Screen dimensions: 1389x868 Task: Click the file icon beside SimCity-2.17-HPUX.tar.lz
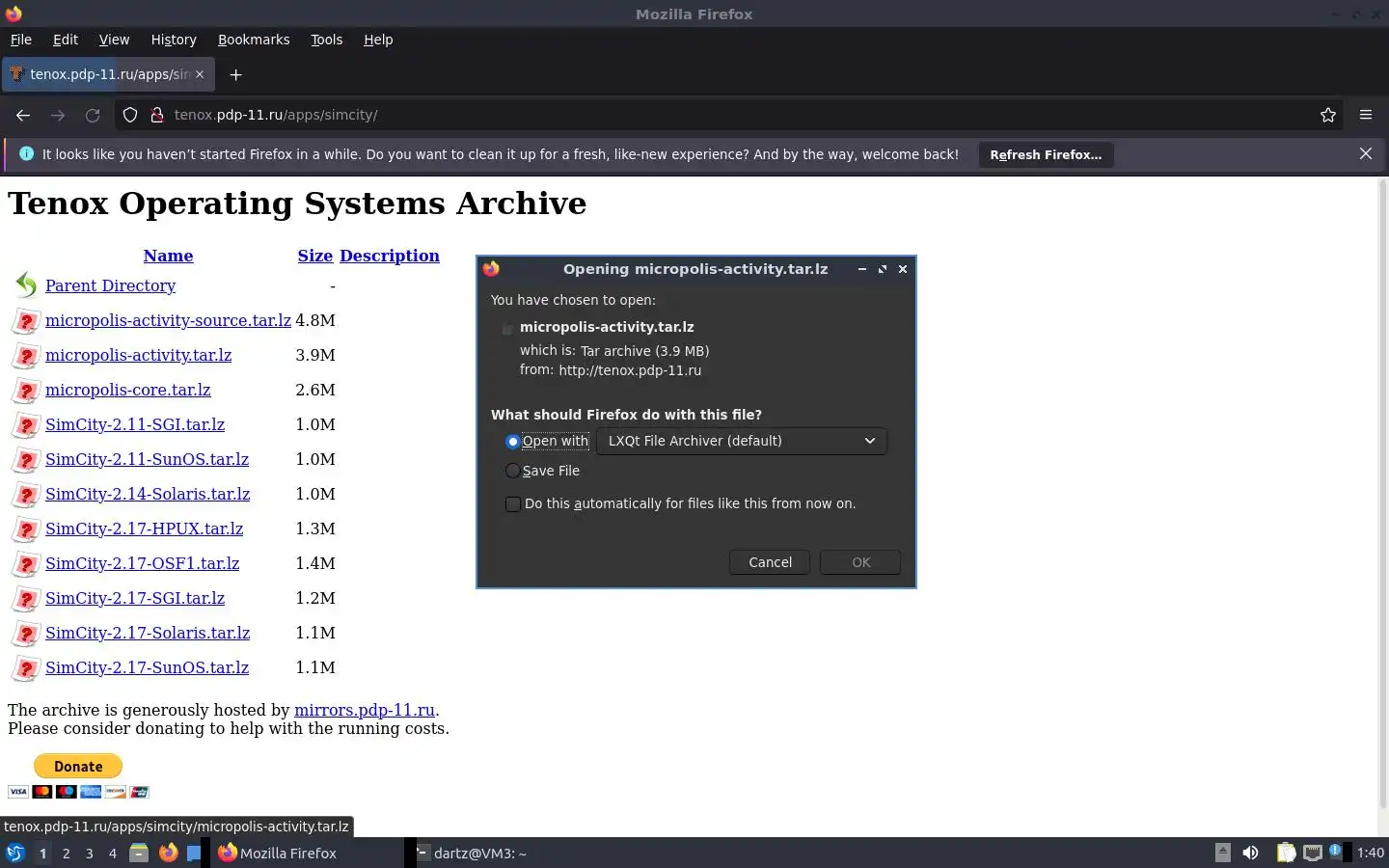pos(26,529)
